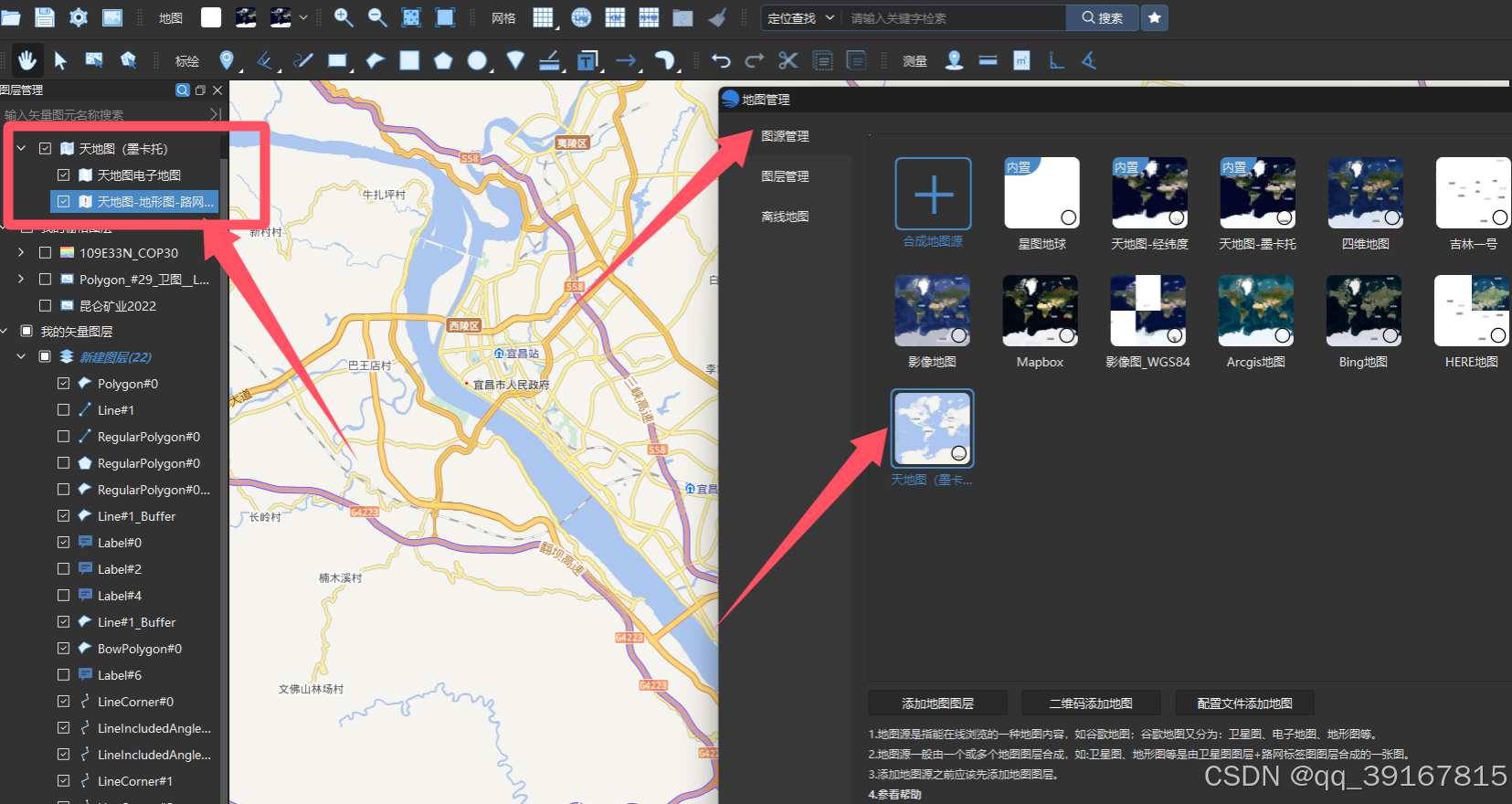Click the 输入矢量图元名称搜索 input field
The height and width of the screenshot is (804, 1512).
[105, 114]
